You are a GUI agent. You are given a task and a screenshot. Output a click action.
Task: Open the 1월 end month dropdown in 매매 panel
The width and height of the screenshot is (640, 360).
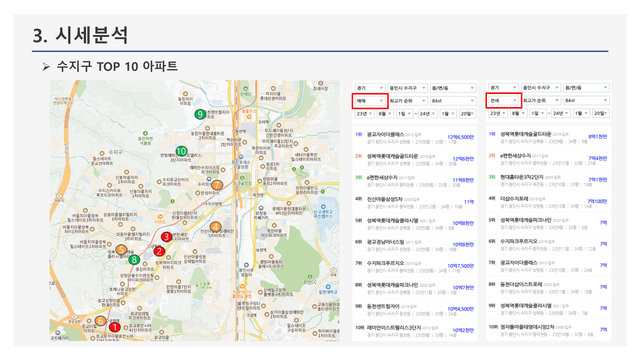click(x=448, y=113)
